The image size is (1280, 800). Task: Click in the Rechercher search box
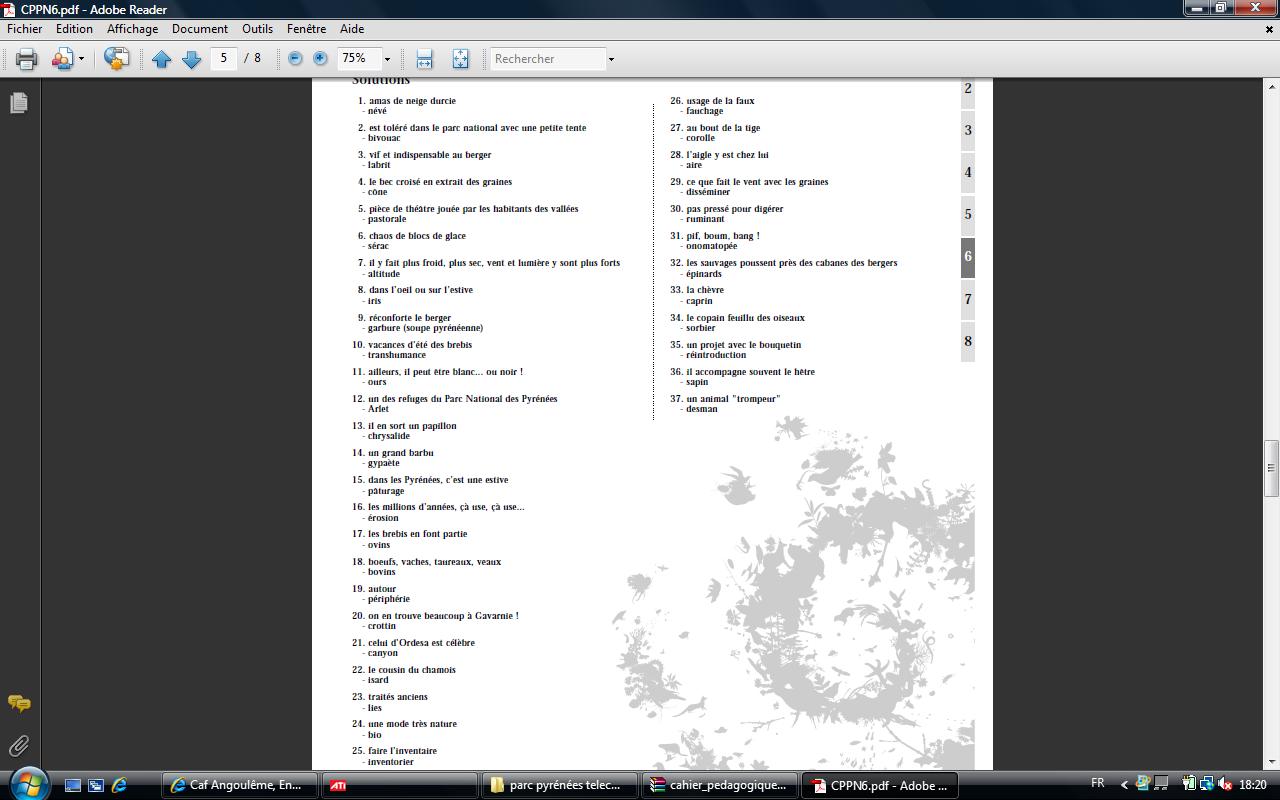(x=548, y=59)
